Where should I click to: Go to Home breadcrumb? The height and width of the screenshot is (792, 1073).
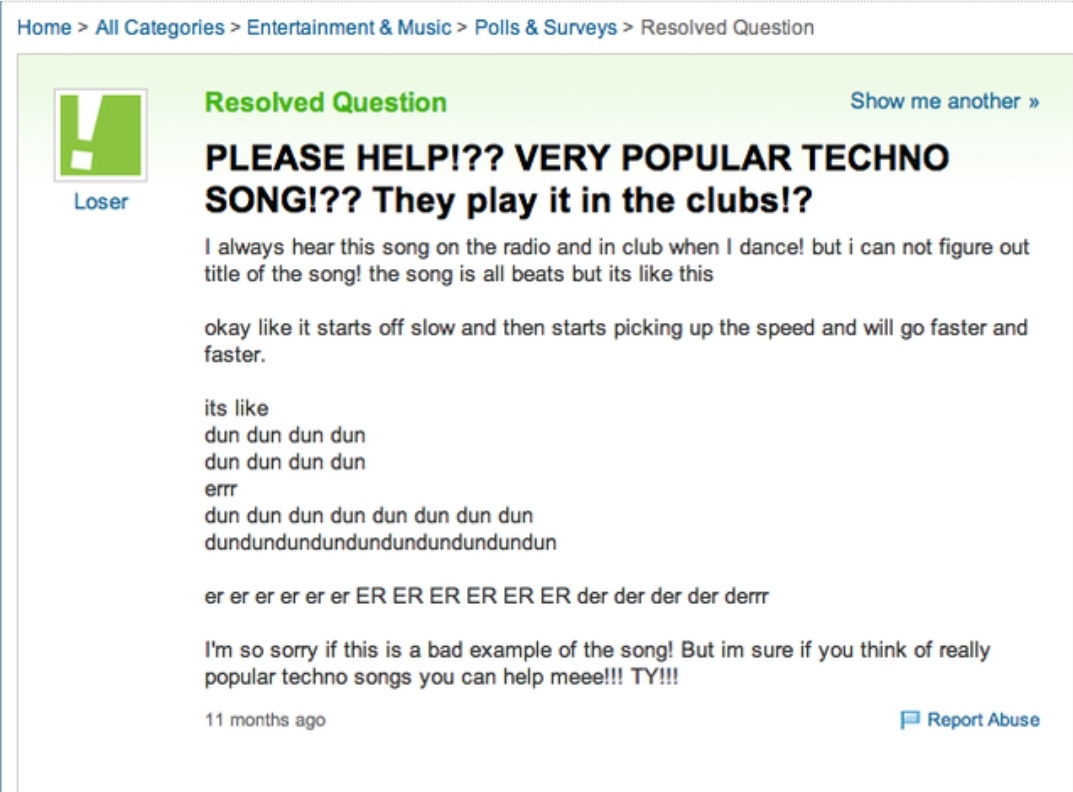click(44, 27)
